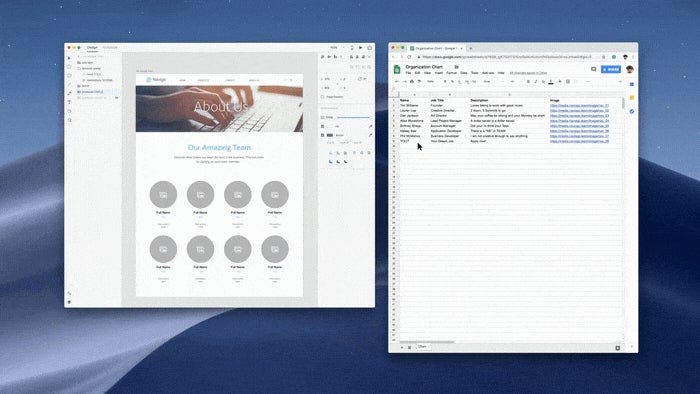Click the Print icon in Sheets toolbar
This screenshot has height=394, width=700.
coord(412,82)
